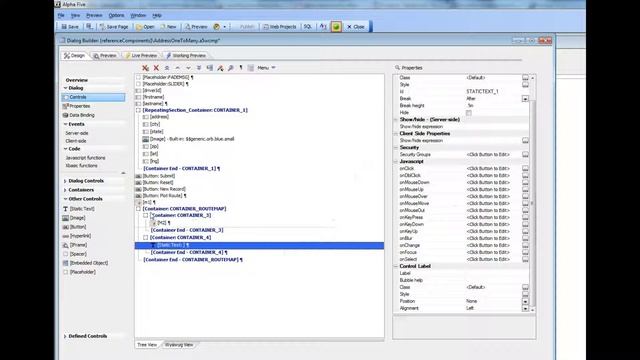Collapse the Dialog section
This screenshot has height=360, width=640.
coord(65,88)
